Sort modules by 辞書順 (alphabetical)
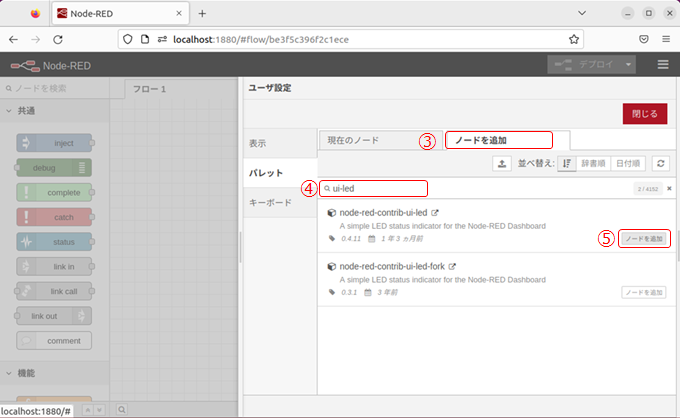The image size is (680, 418). (593, 163)
